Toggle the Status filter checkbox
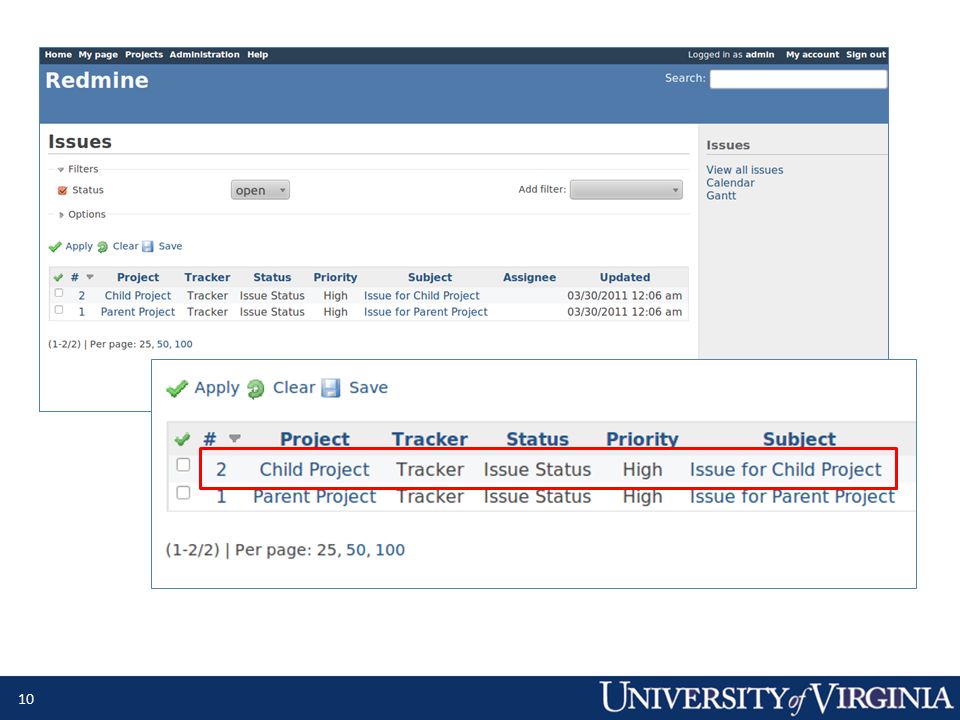Screen dimensions: 960x720 pos(62,190)
